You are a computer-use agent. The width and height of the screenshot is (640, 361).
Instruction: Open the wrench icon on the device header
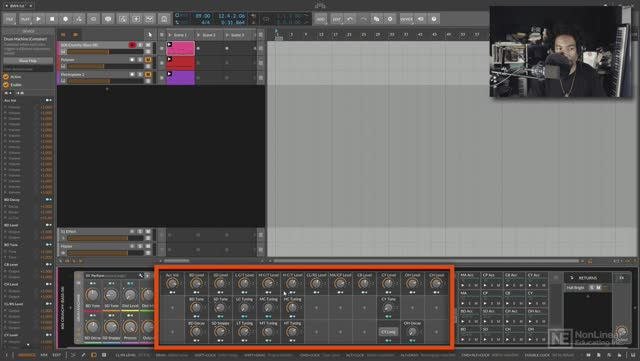141,276
